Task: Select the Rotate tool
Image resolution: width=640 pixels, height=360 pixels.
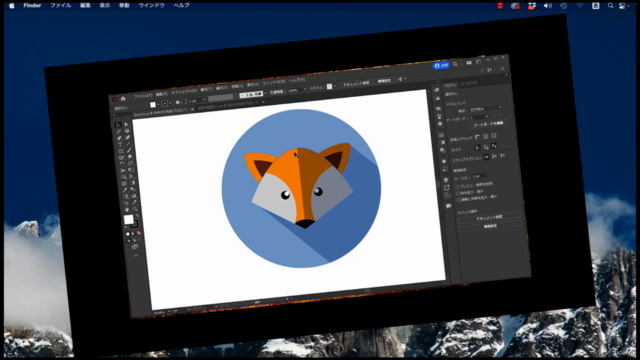Action: (122, 163)
